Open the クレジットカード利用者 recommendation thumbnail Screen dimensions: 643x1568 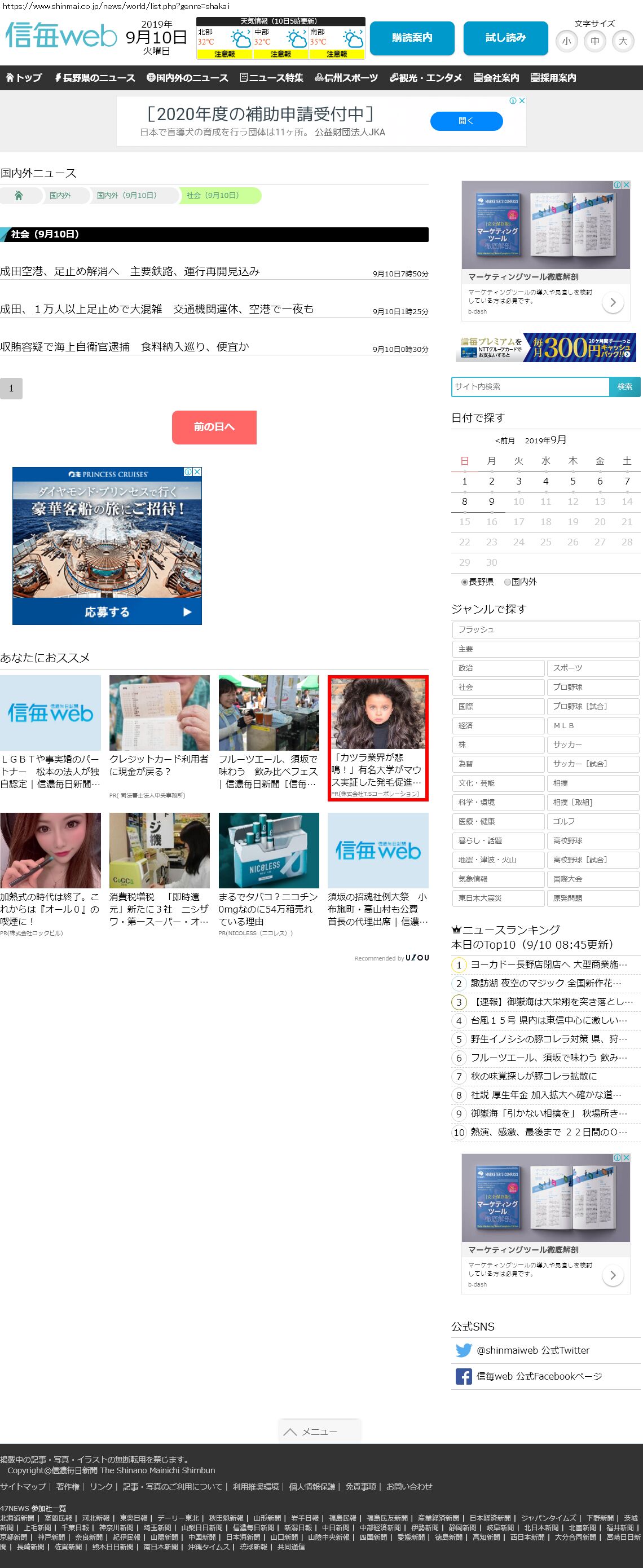click(x=160, y=713)
